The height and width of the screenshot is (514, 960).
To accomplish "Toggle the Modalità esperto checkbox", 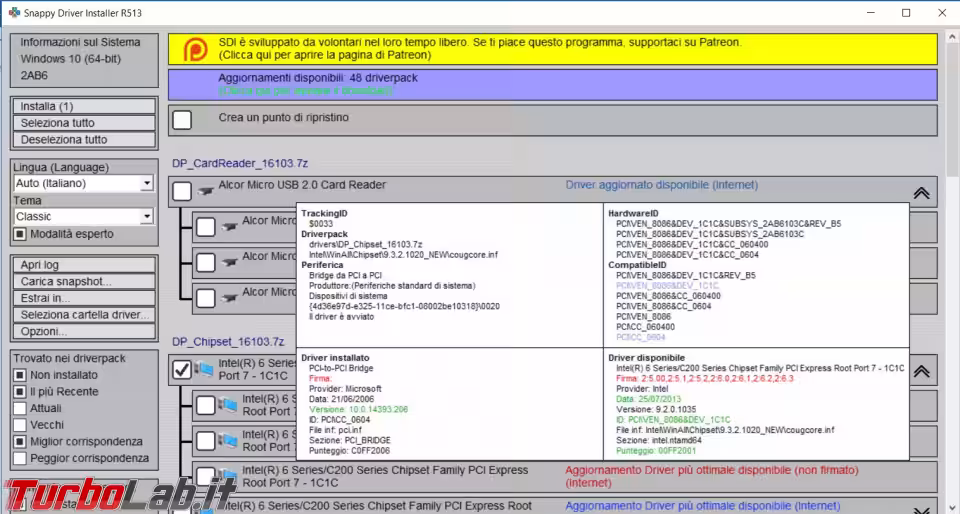I will 20,234.
